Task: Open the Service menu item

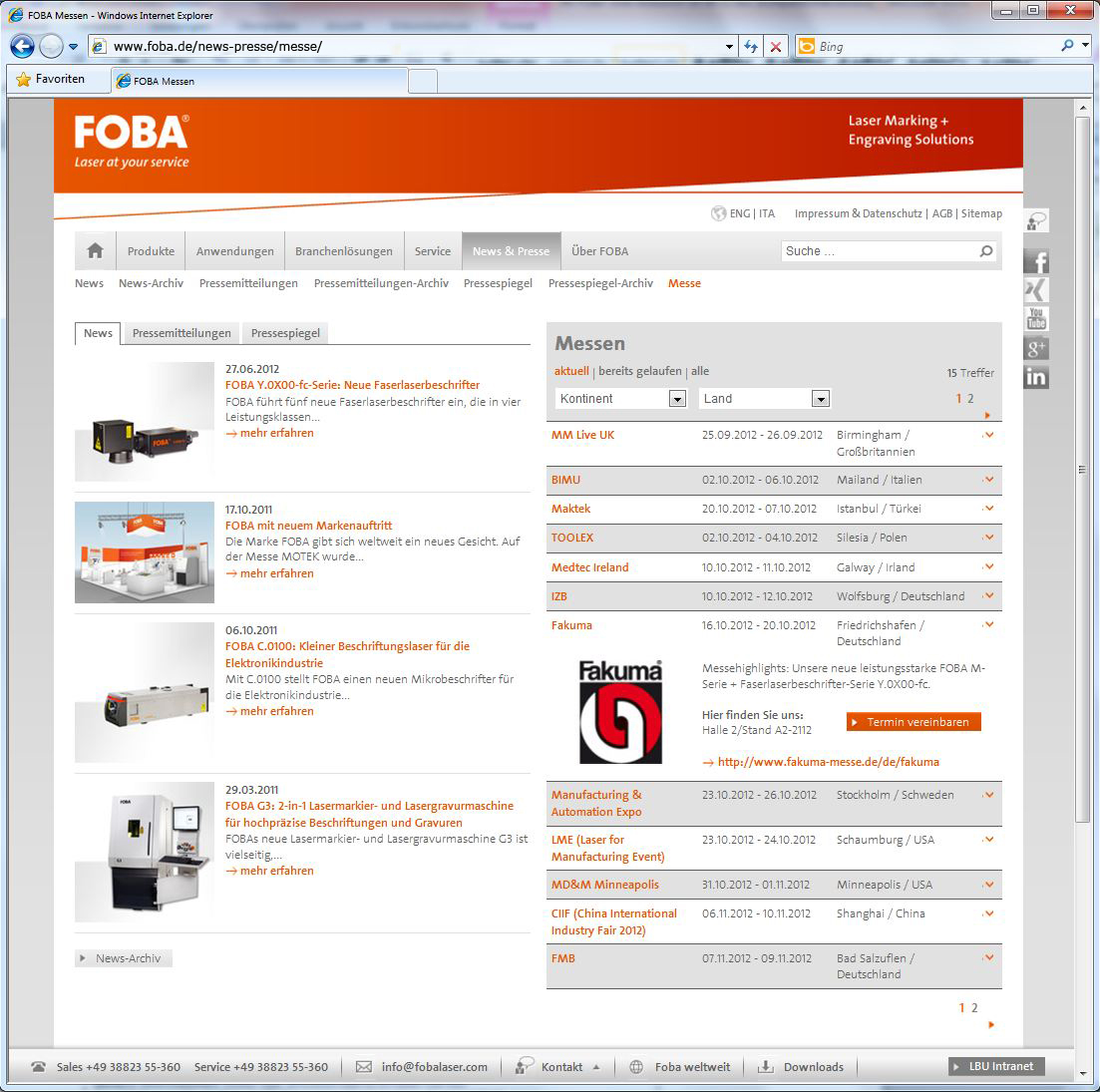Action: pos(433,251)
